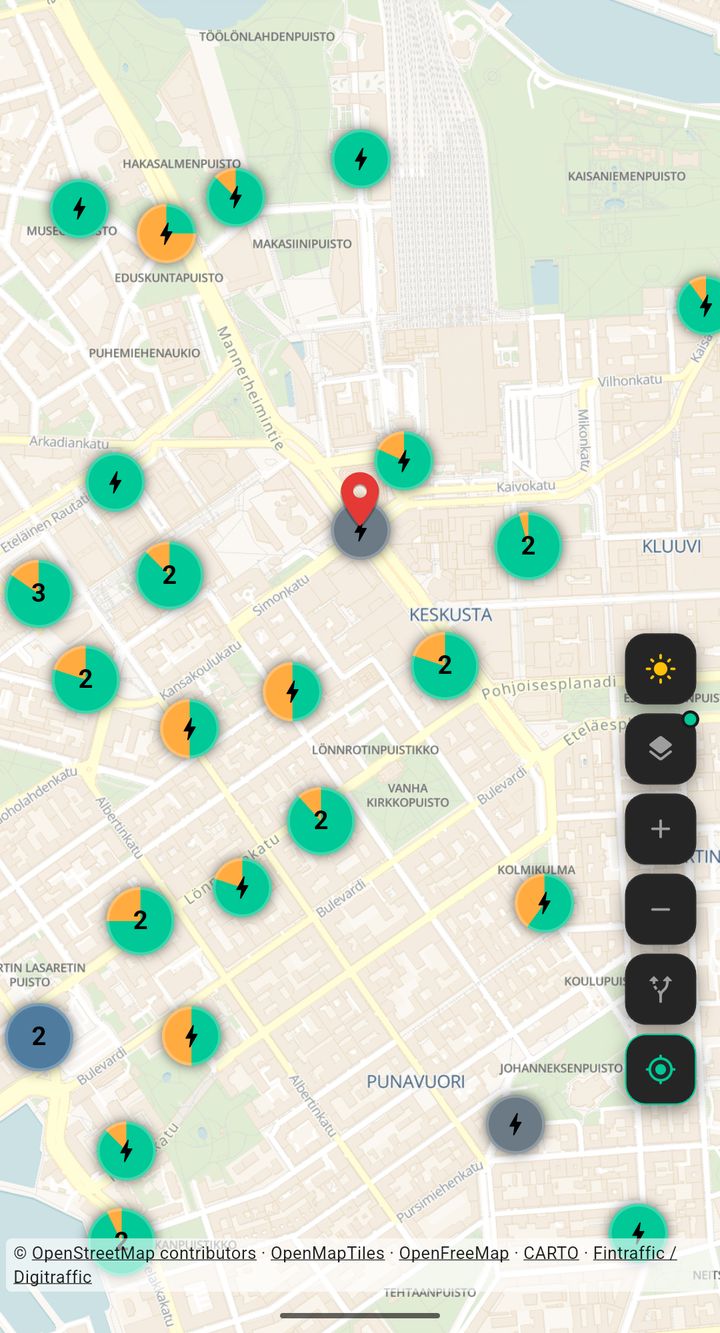Select gray charger east of Punavuori
This screenshot has height=1333, width=720.
pyautogui.click(x=515, y=1124)
